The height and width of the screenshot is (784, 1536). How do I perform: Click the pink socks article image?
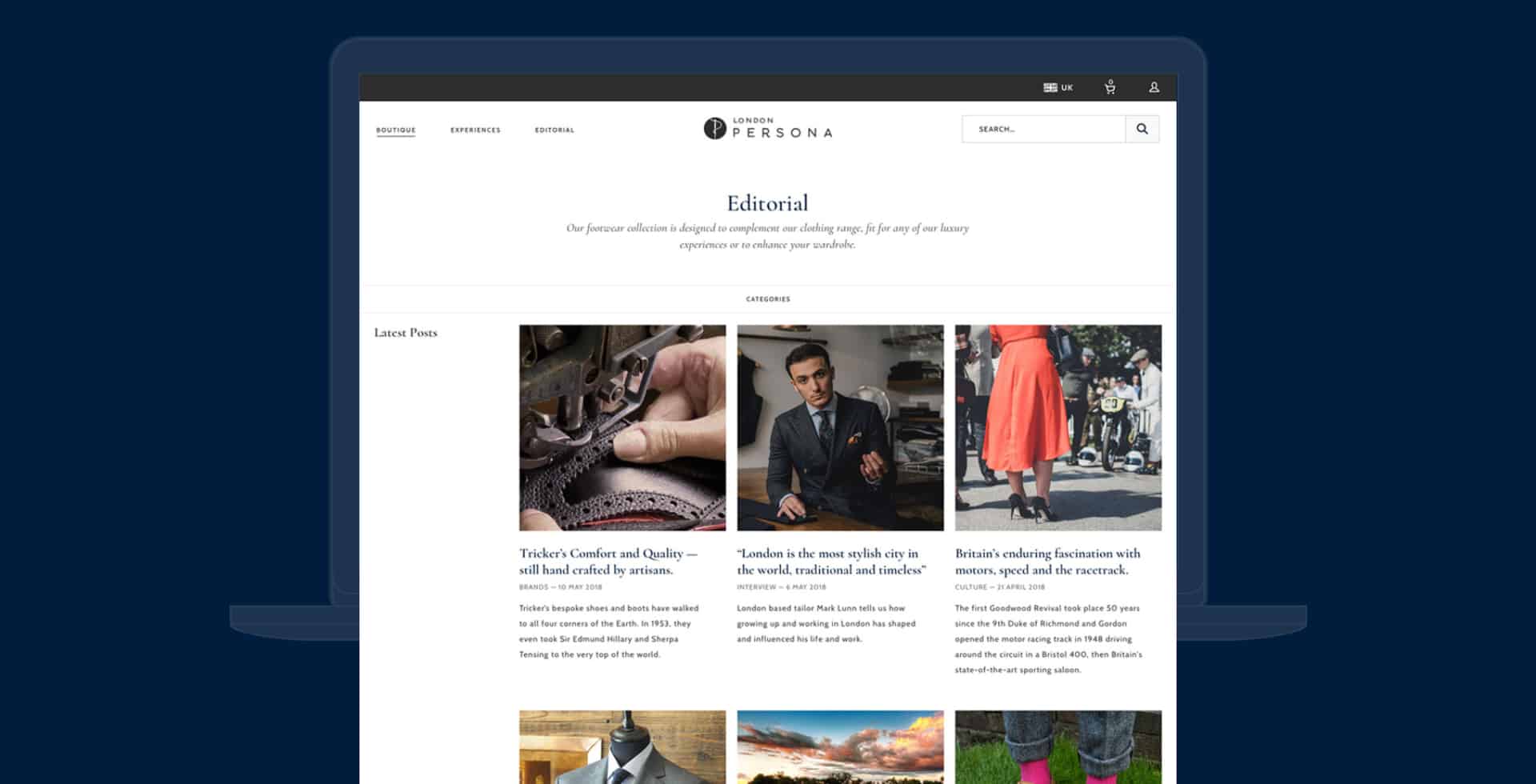point(1058,748)
